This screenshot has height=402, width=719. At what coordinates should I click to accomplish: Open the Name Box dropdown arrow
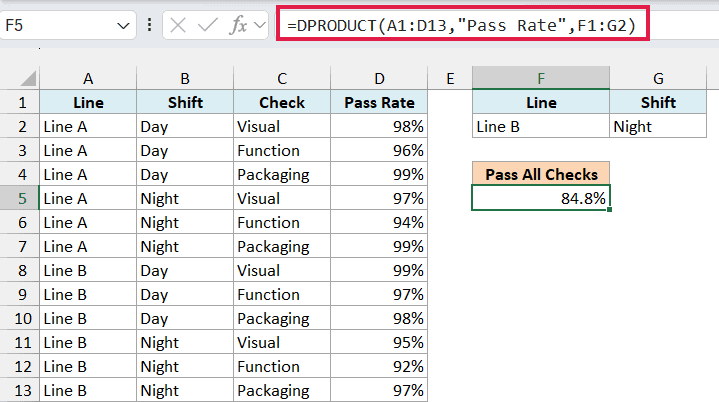click(123, 26)
